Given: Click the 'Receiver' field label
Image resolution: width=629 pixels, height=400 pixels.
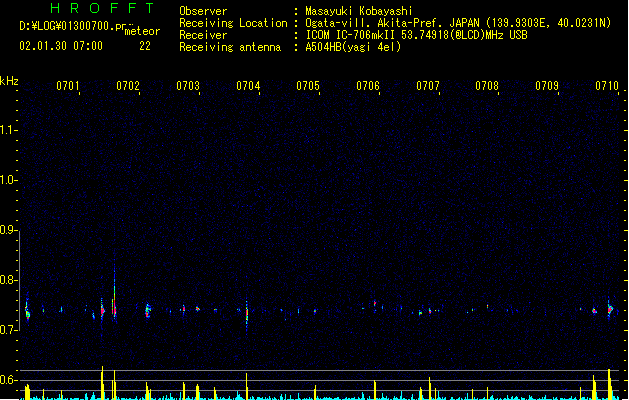Looking at the screenshot, I should [203, 35].
